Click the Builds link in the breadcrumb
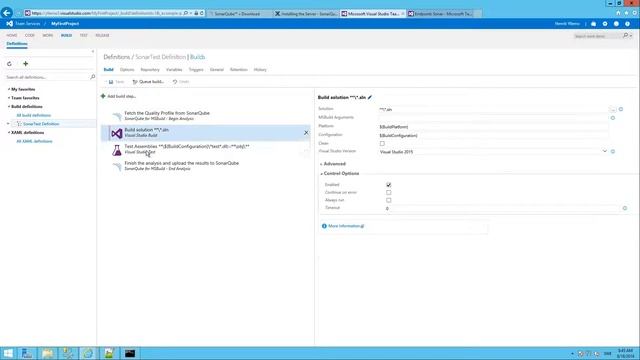This screenshot has width=640, height=360. click(x=198, y=57)
